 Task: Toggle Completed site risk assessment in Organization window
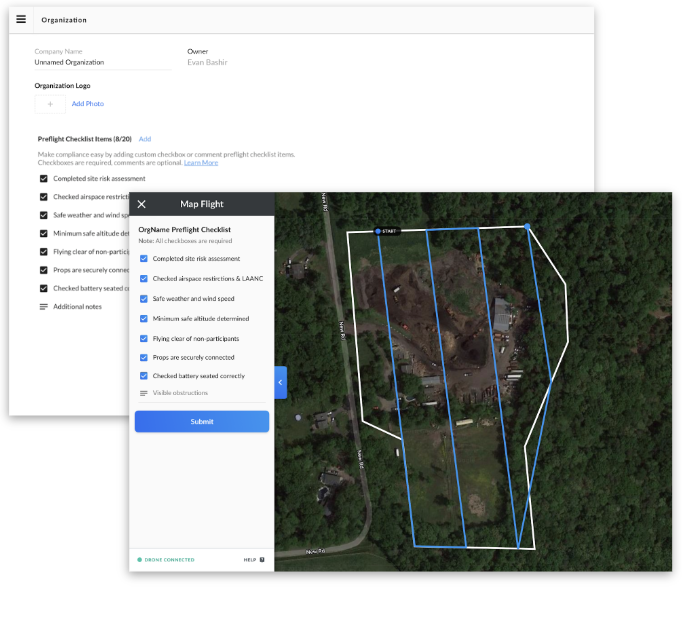pos(43,179)
